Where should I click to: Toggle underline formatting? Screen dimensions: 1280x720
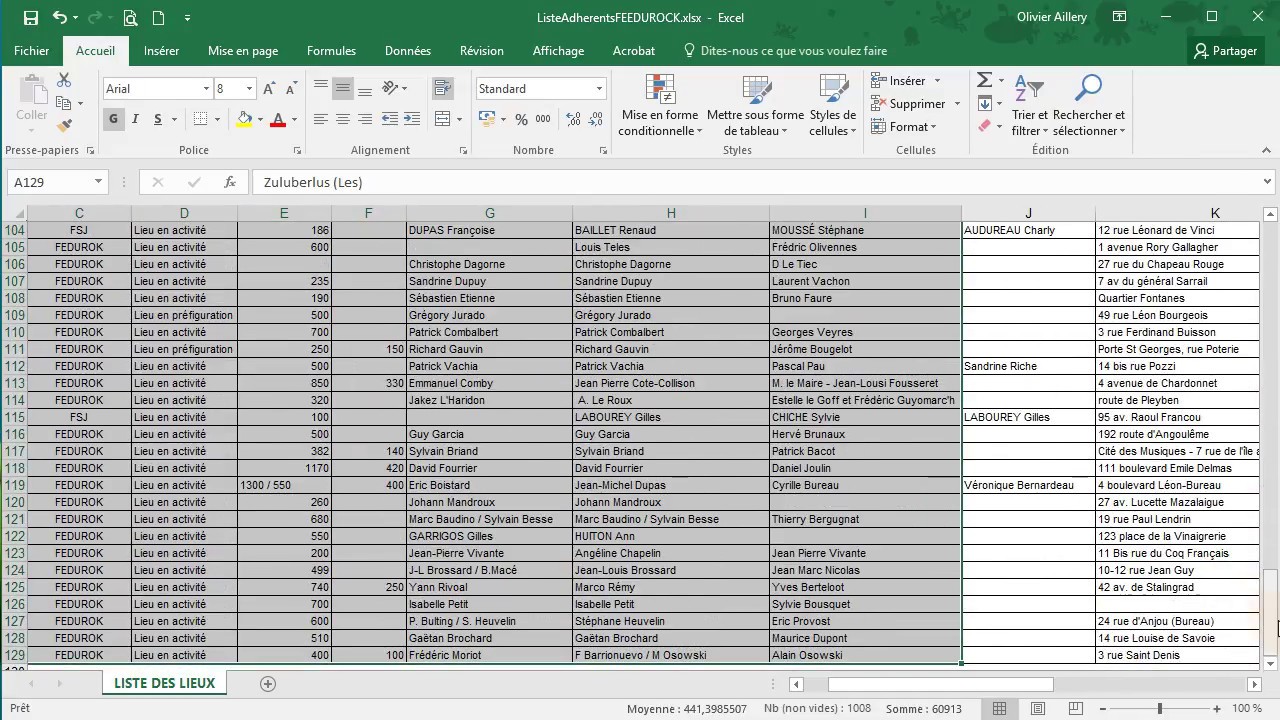(x=158, y=119)
